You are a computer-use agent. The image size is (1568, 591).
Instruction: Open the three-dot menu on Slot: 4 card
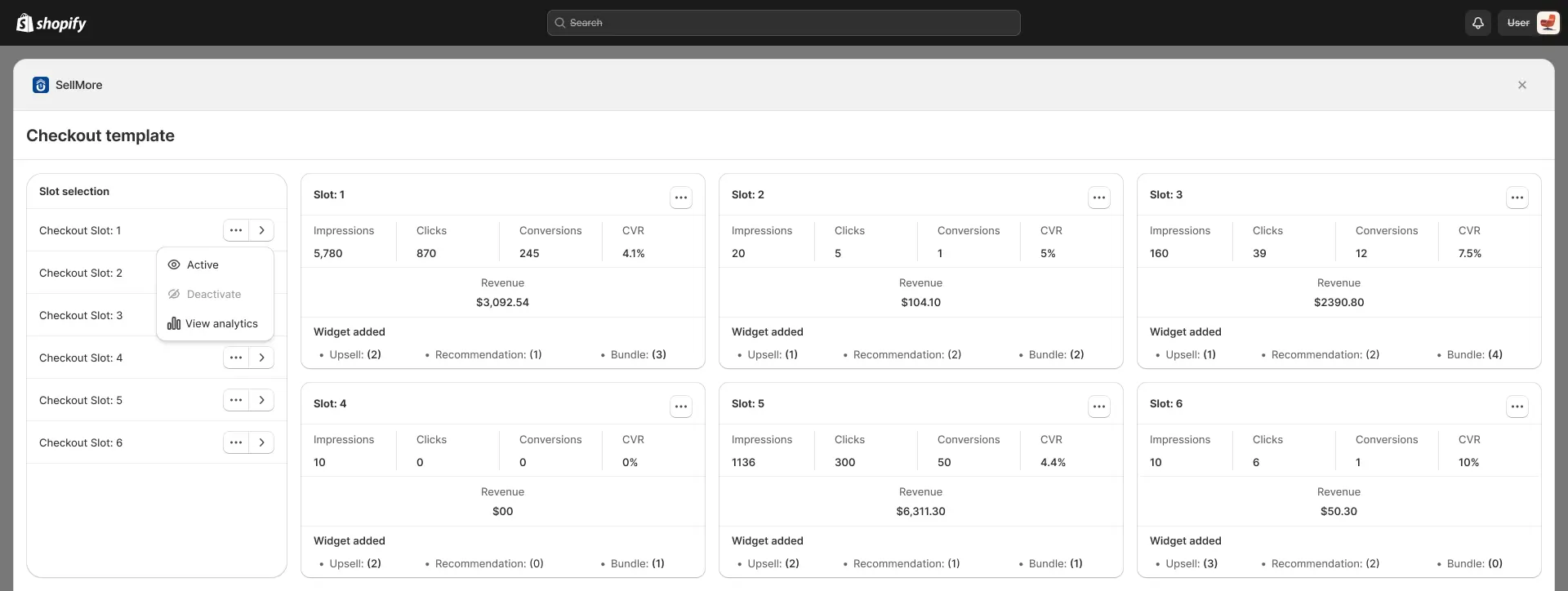(680, 407)
